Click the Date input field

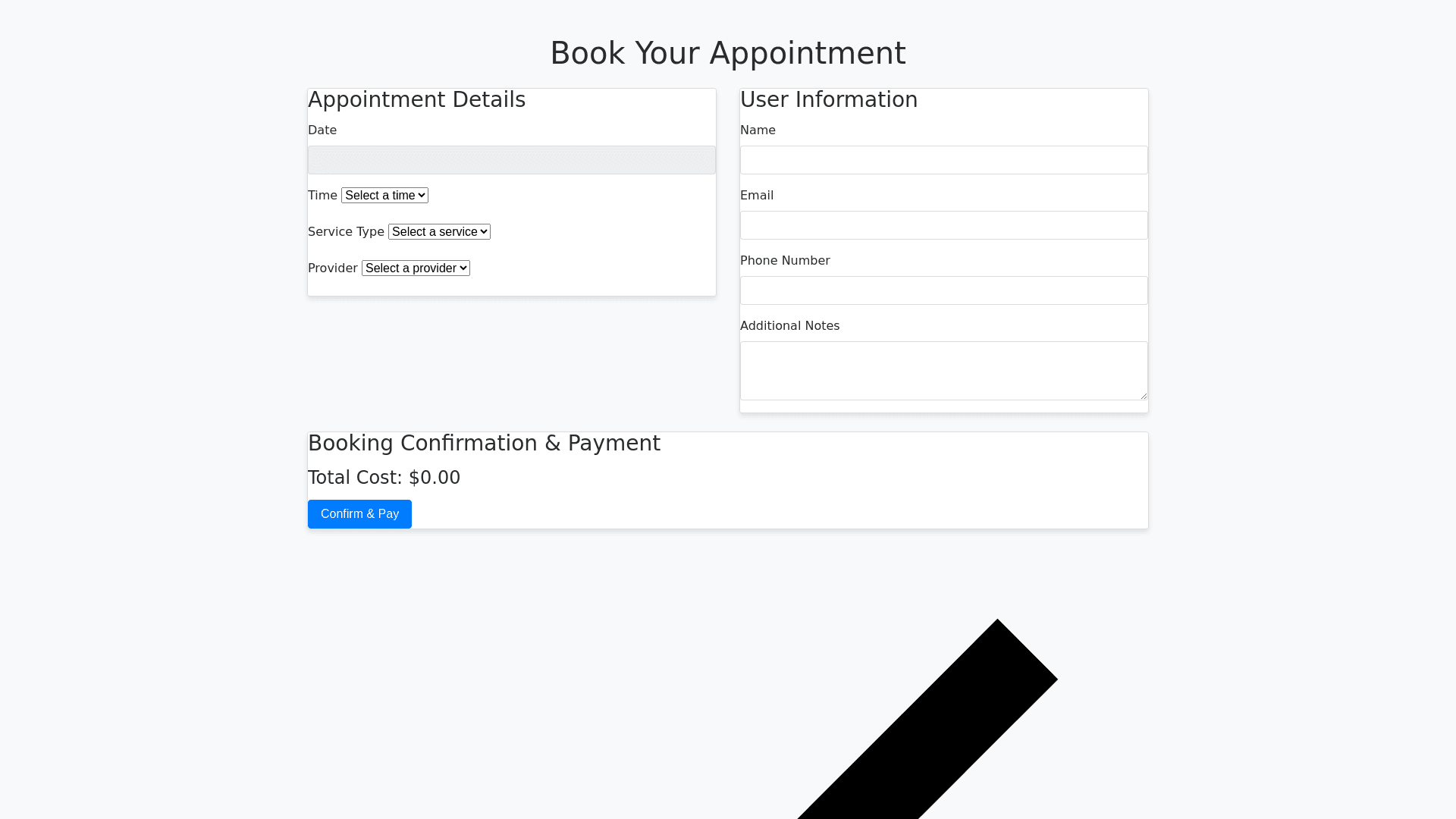[x=511, y=160]
